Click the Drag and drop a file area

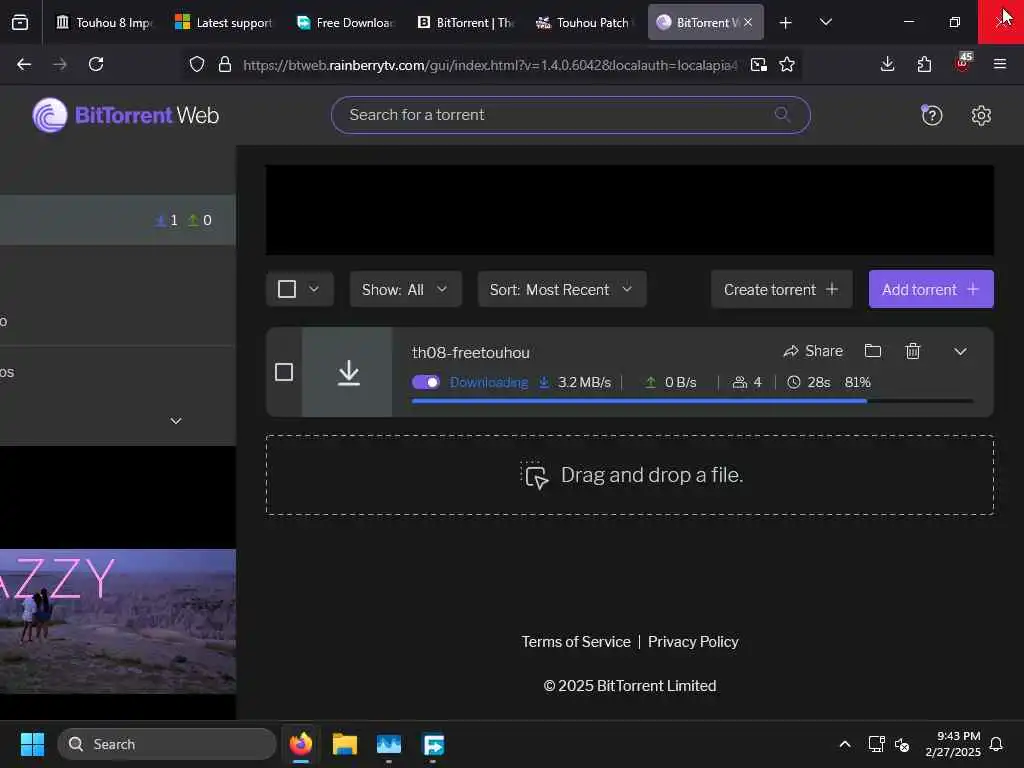(x=630, y=475)
